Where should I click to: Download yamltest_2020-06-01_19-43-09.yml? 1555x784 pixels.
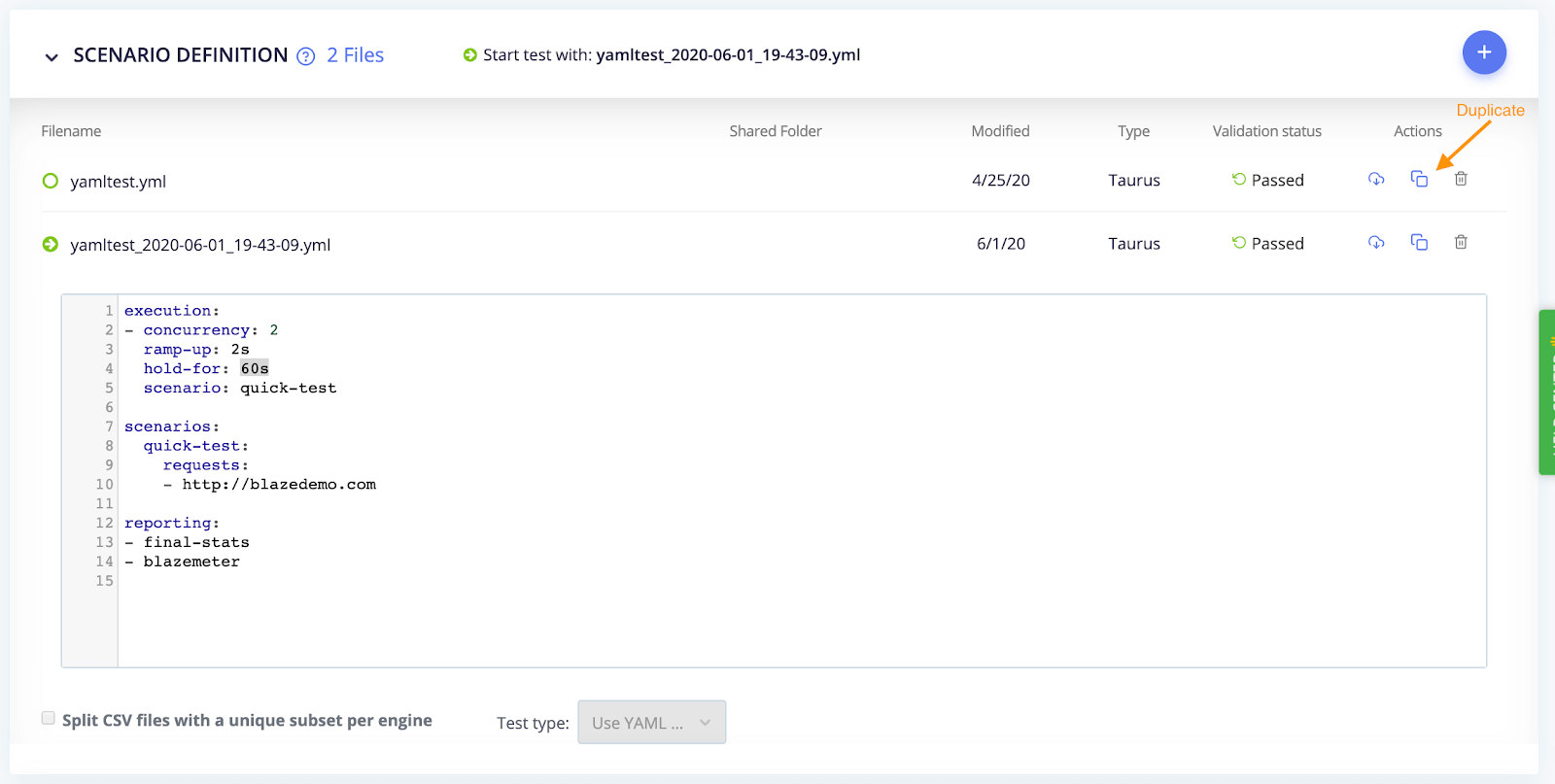coord(1375,242)
